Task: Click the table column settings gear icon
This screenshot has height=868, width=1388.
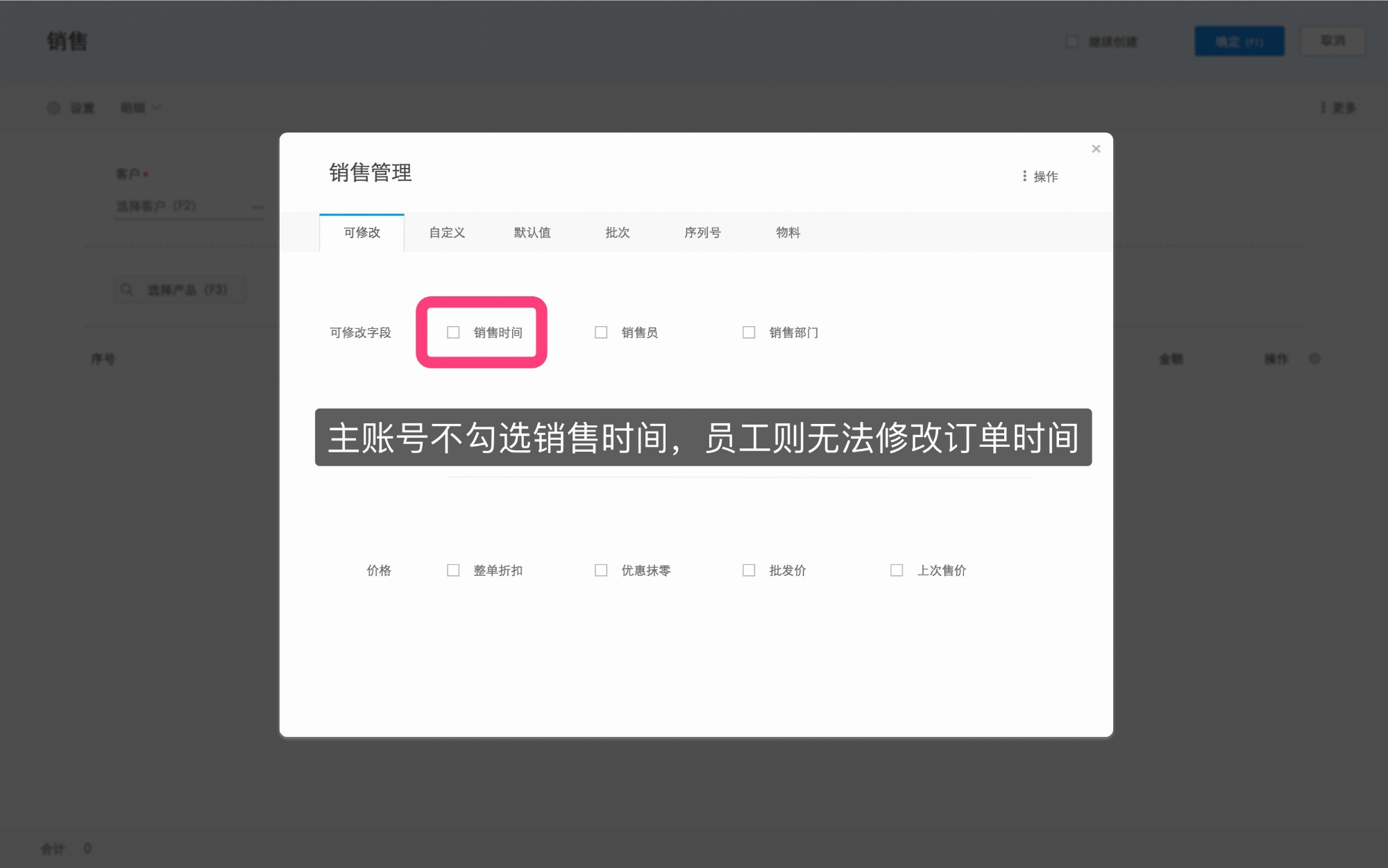Action: [x=1314, y=359]
